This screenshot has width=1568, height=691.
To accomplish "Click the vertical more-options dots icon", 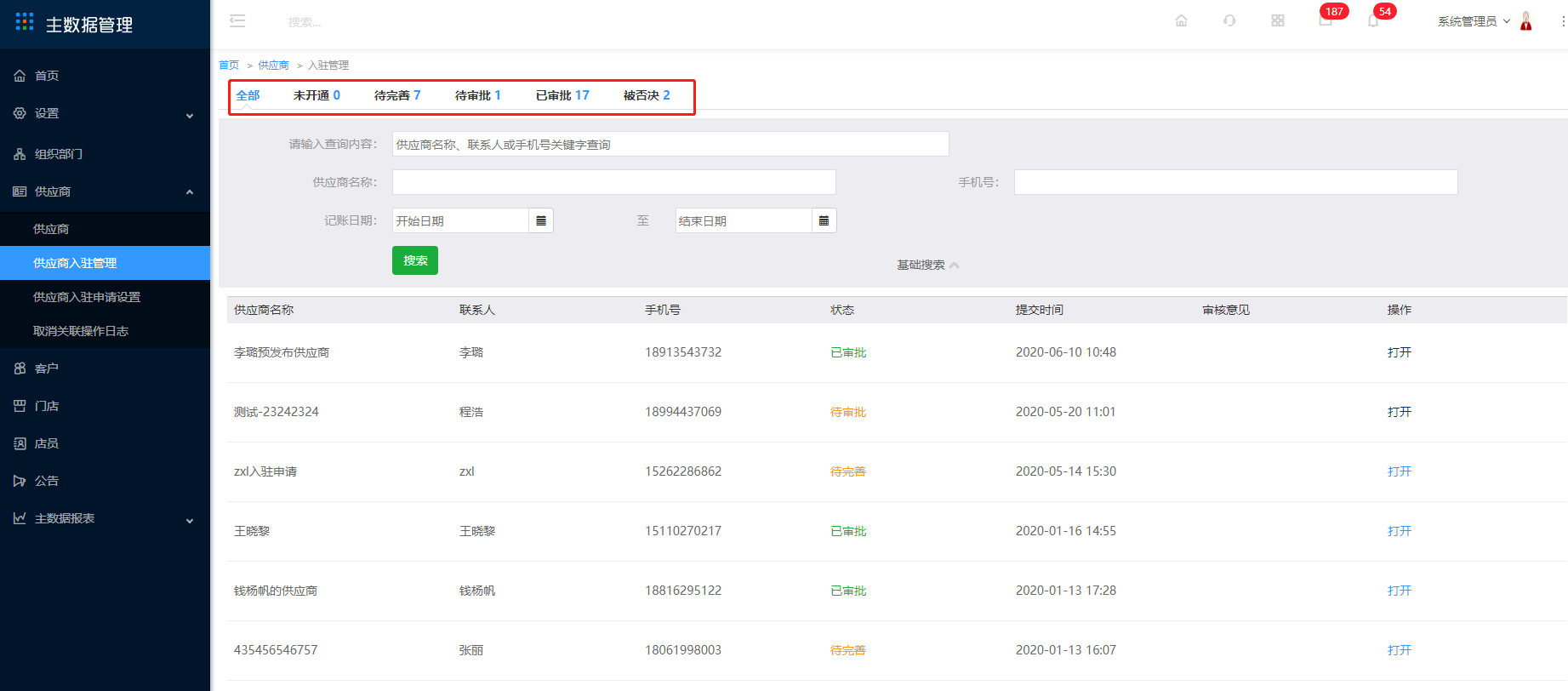I will click(1564, 21).
